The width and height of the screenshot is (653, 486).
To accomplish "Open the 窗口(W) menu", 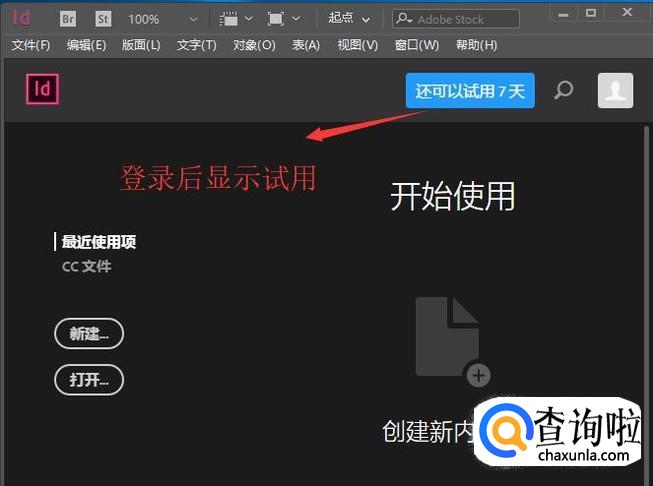I will pos(417,45).
